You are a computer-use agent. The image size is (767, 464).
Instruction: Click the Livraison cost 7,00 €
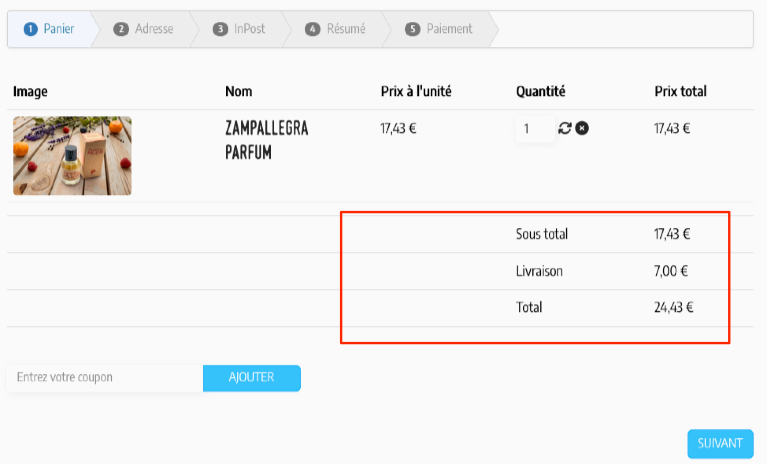click(x=671, y=271)
